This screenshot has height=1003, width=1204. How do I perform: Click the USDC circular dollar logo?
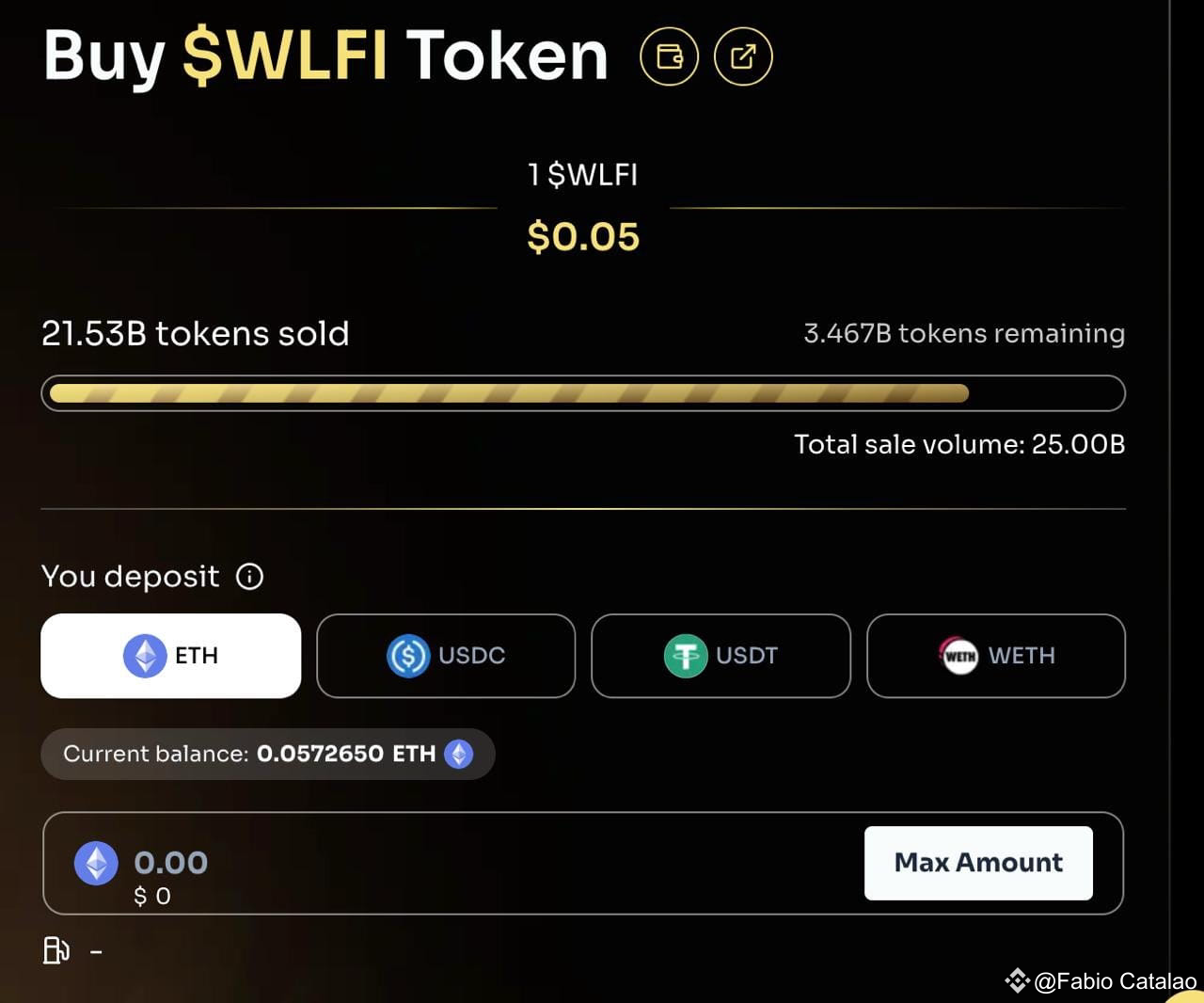tap(406, 656)
